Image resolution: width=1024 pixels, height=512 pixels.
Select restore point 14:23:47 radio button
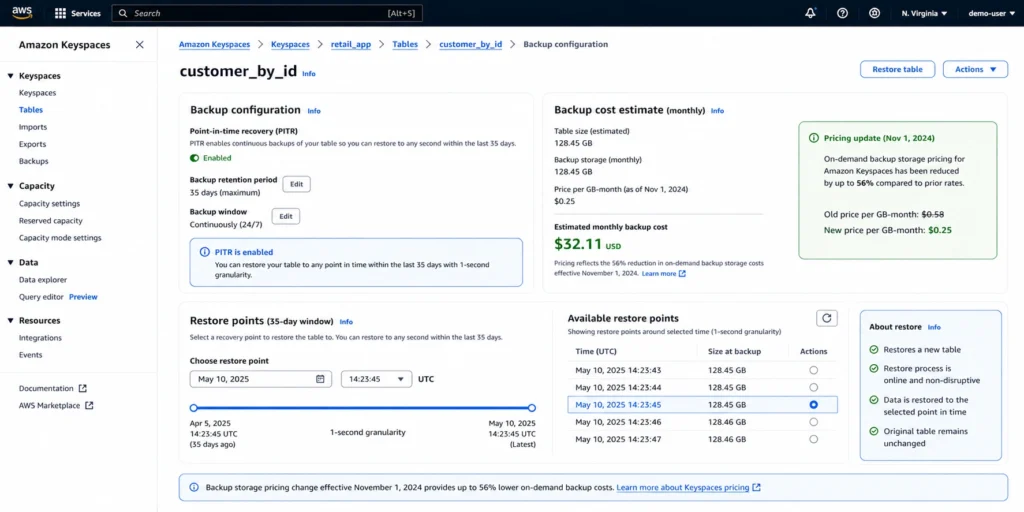point(813,440)
